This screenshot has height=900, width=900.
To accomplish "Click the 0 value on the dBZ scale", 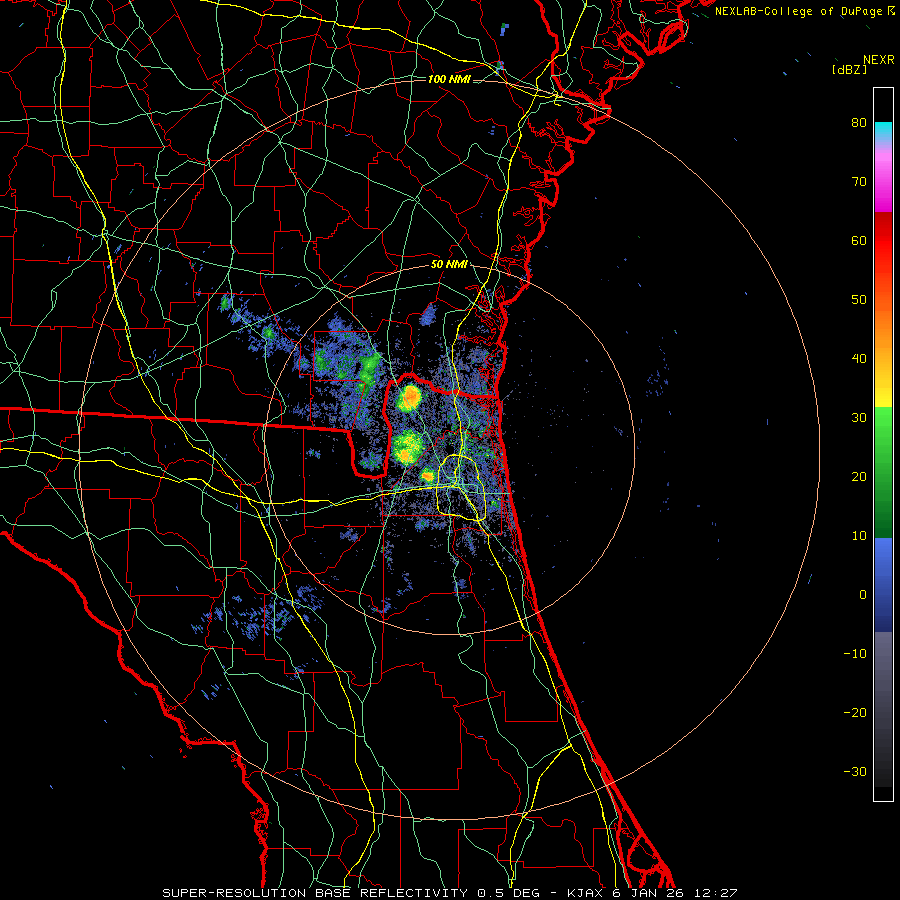I will click(x=863, y=595).
